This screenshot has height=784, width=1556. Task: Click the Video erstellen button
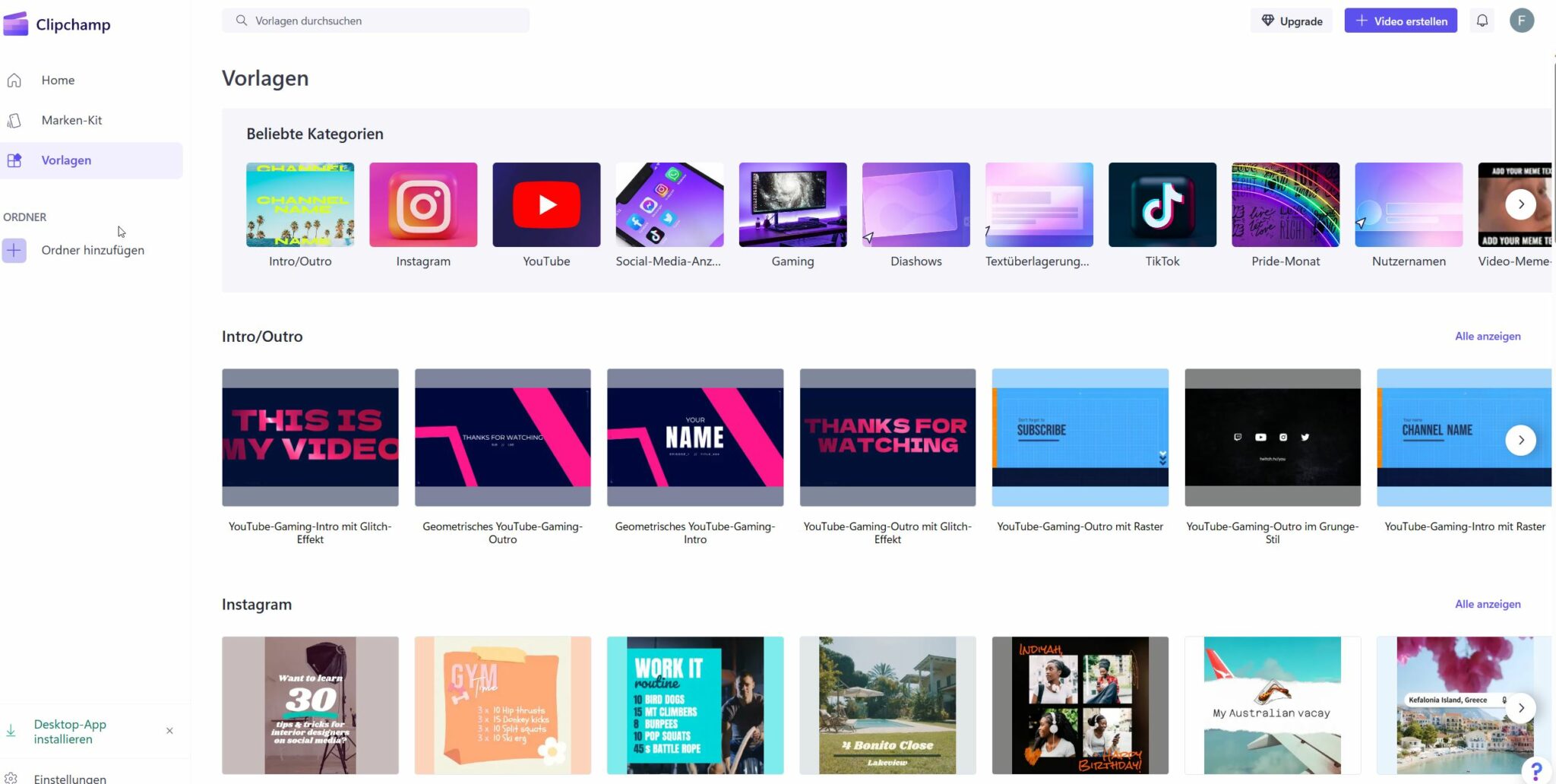pos(1400,21)
